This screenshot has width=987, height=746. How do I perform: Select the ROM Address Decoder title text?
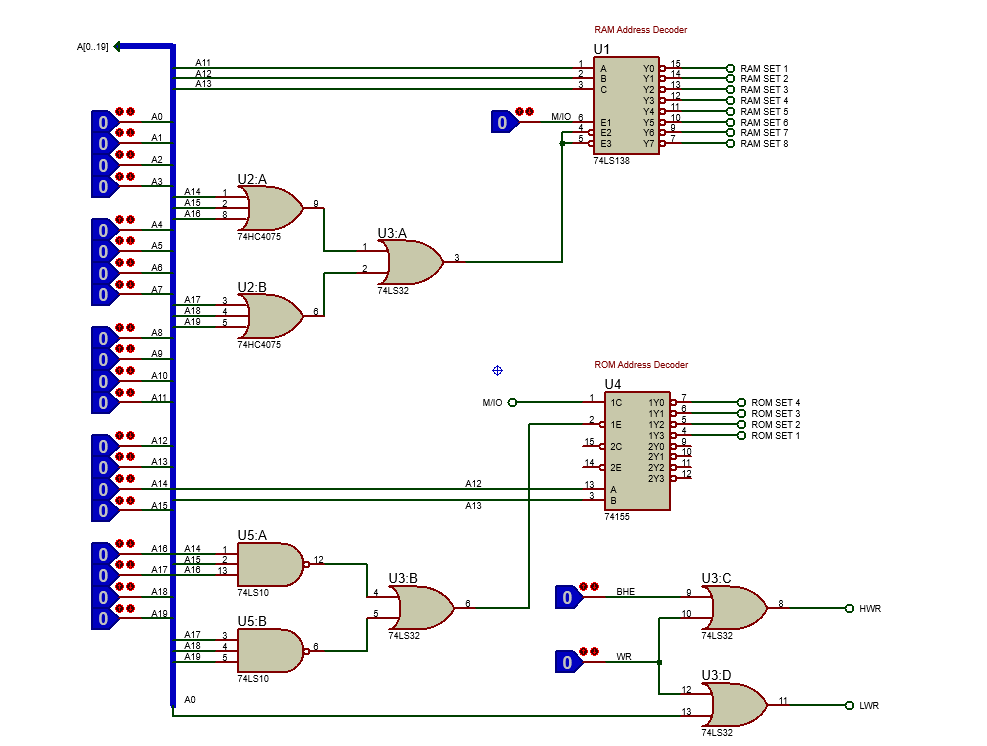641,365
